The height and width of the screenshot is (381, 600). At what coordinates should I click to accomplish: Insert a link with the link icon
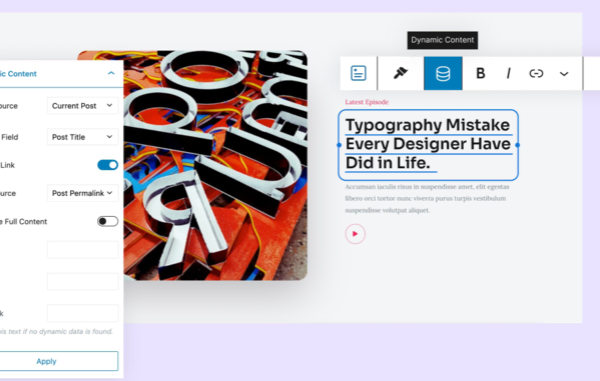536,73
